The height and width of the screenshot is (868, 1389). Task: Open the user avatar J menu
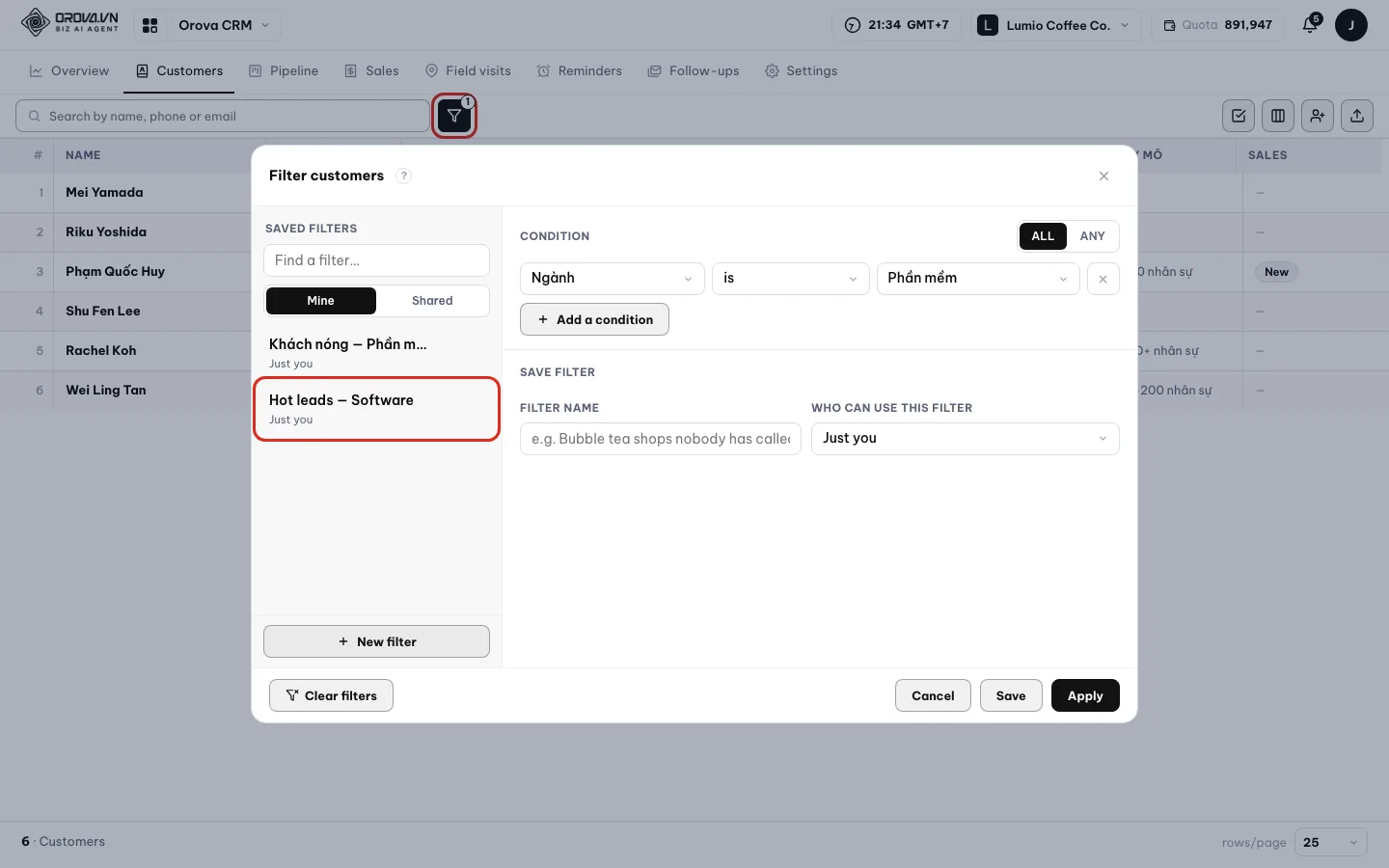click(1350, 25)
